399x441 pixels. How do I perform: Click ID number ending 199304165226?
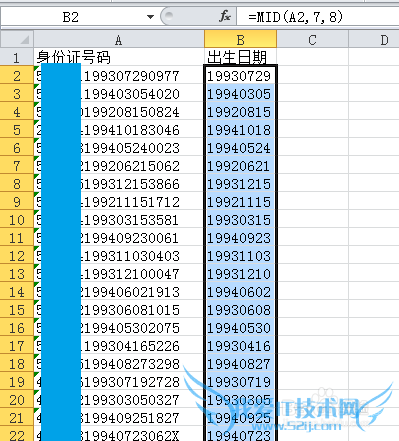pyautogui.click(x=119, y=345)
